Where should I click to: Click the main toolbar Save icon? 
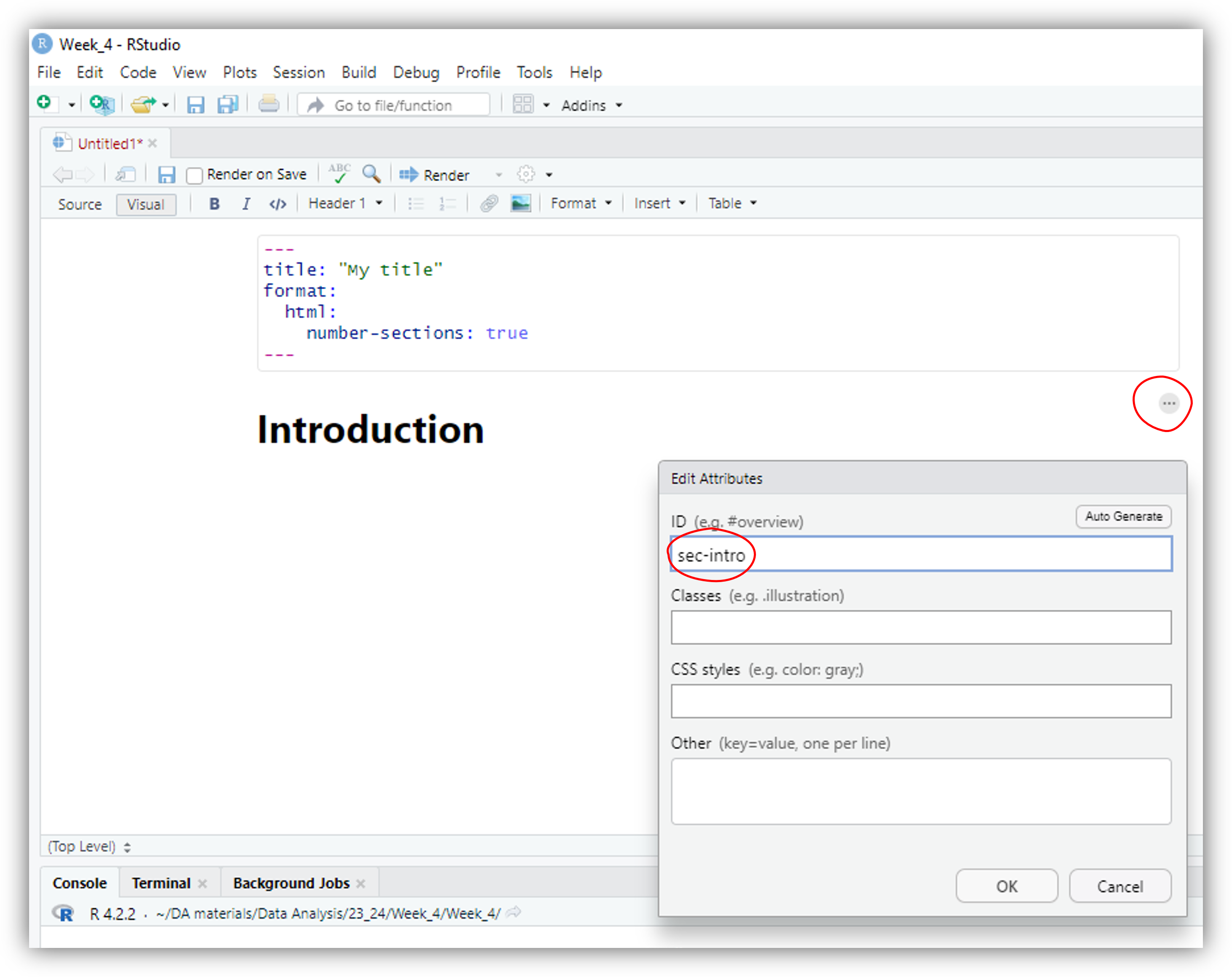point(196,105)
